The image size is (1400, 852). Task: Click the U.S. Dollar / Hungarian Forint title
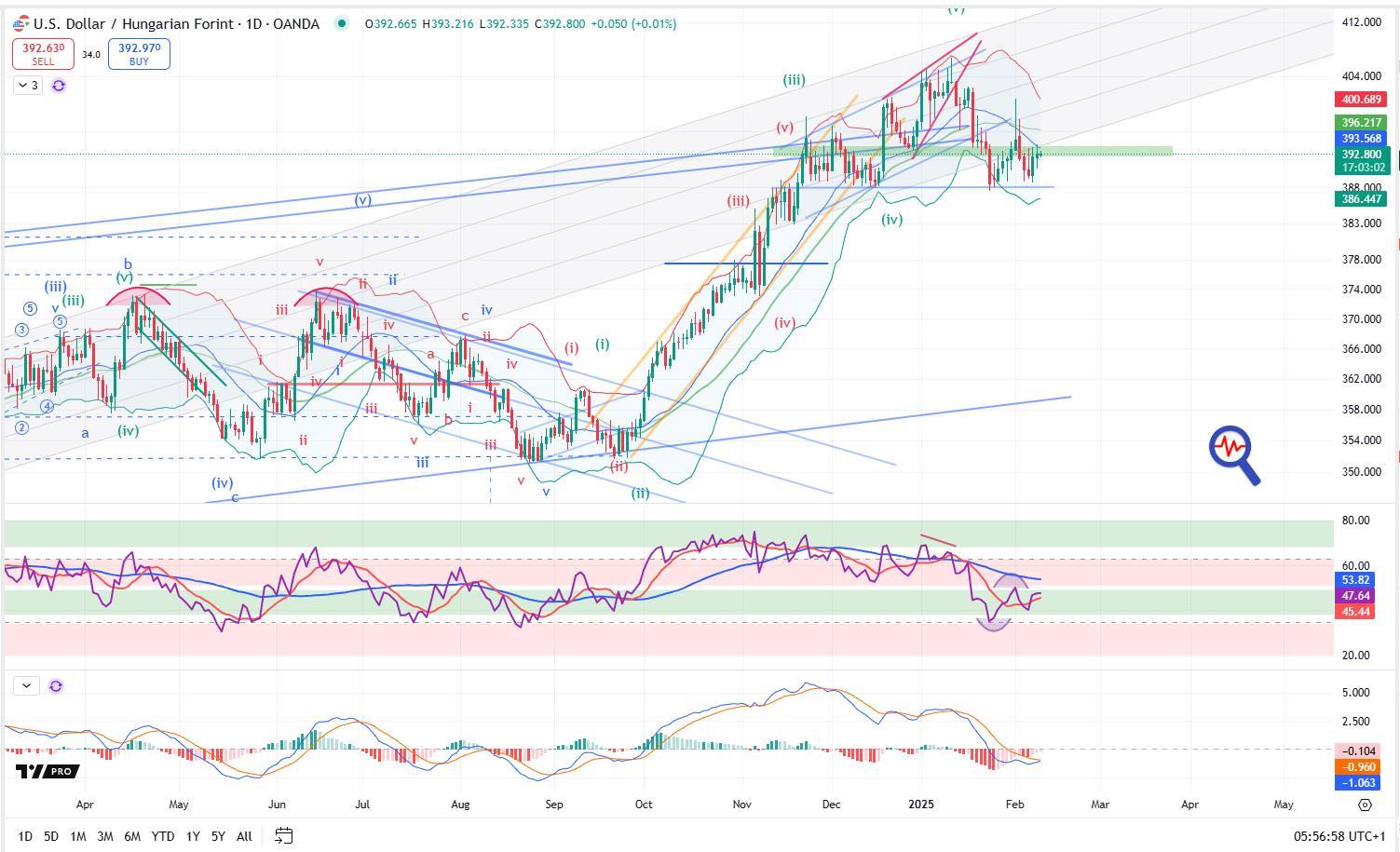click(176, 23)
